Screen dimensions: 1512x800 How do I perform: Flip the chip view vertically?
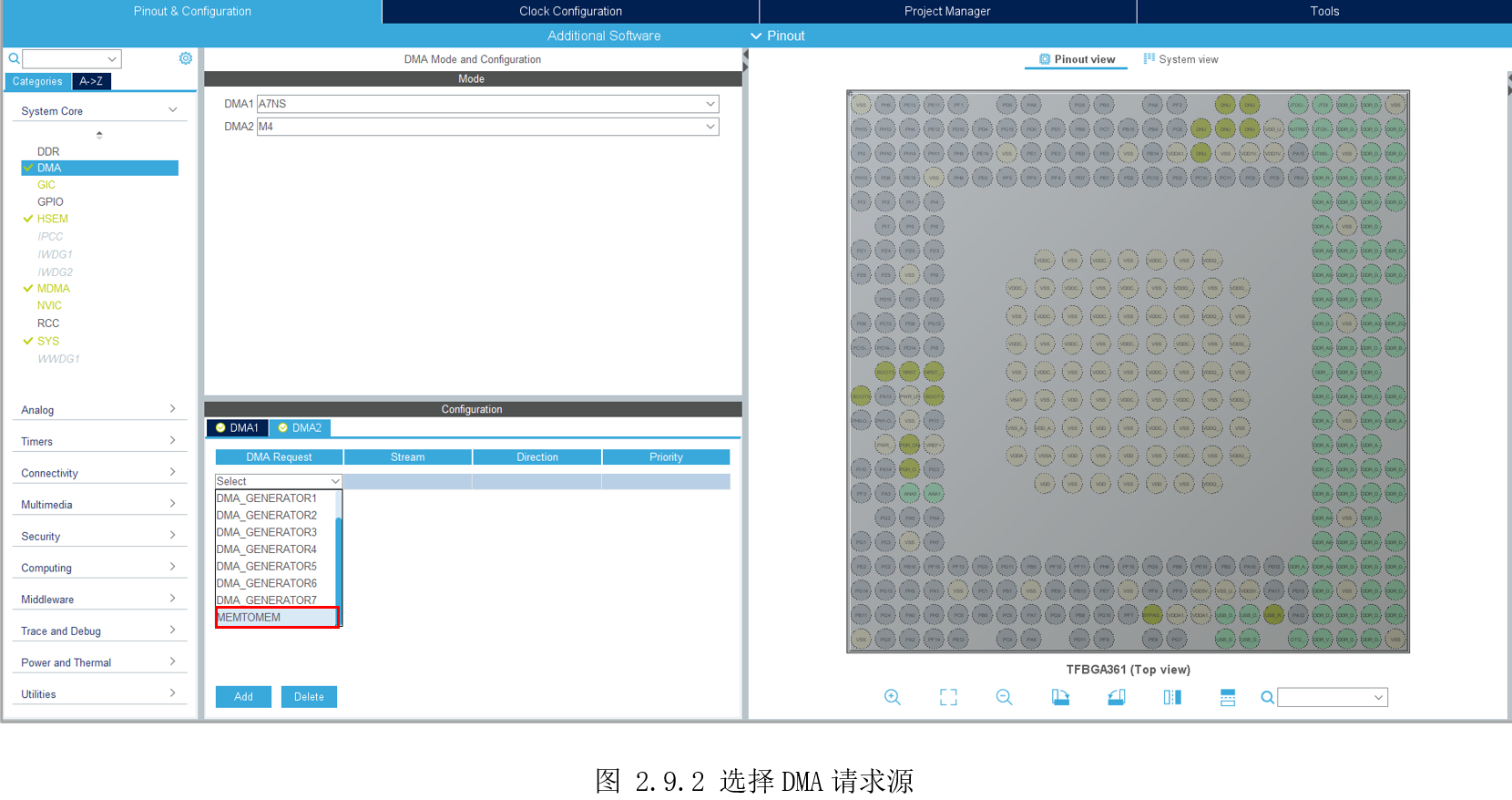tap(1228, 697)
